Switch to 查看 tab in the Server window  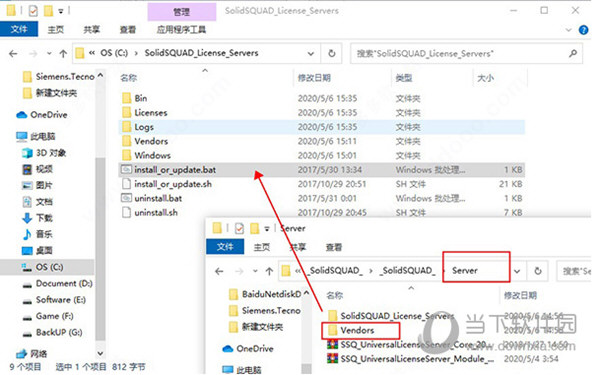[334, 247]
